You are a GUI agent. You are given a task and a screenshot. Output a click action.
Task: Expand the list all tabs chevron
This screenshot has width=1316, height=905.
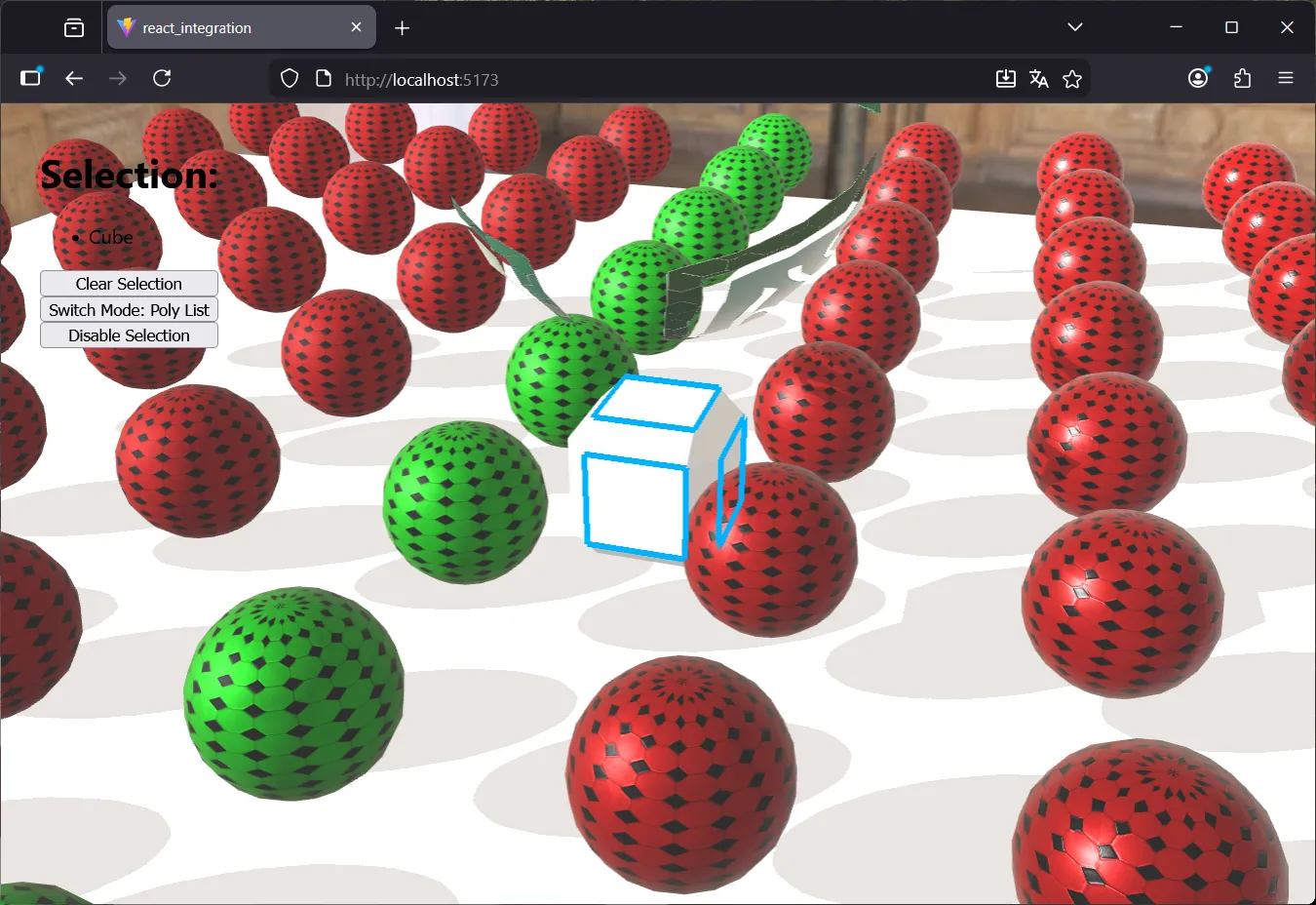tap(1075, 27)
